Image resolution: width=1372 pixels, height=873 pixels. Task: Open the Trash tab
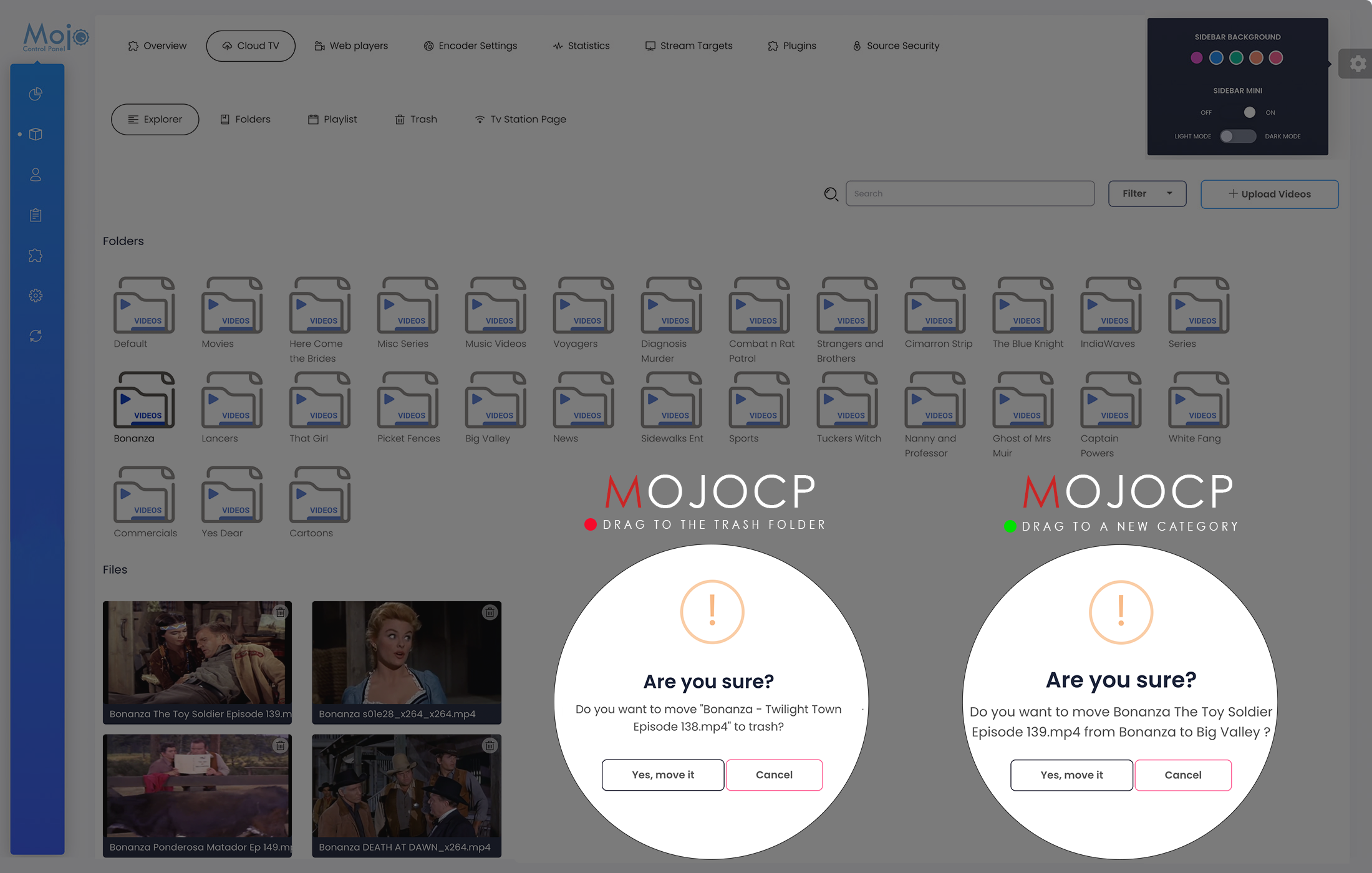coord(416,119)
